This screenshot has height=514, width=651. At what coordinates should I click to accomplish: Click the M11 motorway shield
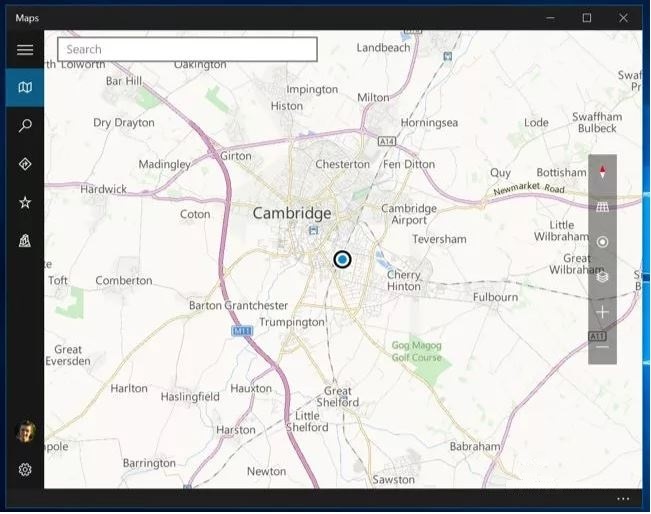[242, 331]
